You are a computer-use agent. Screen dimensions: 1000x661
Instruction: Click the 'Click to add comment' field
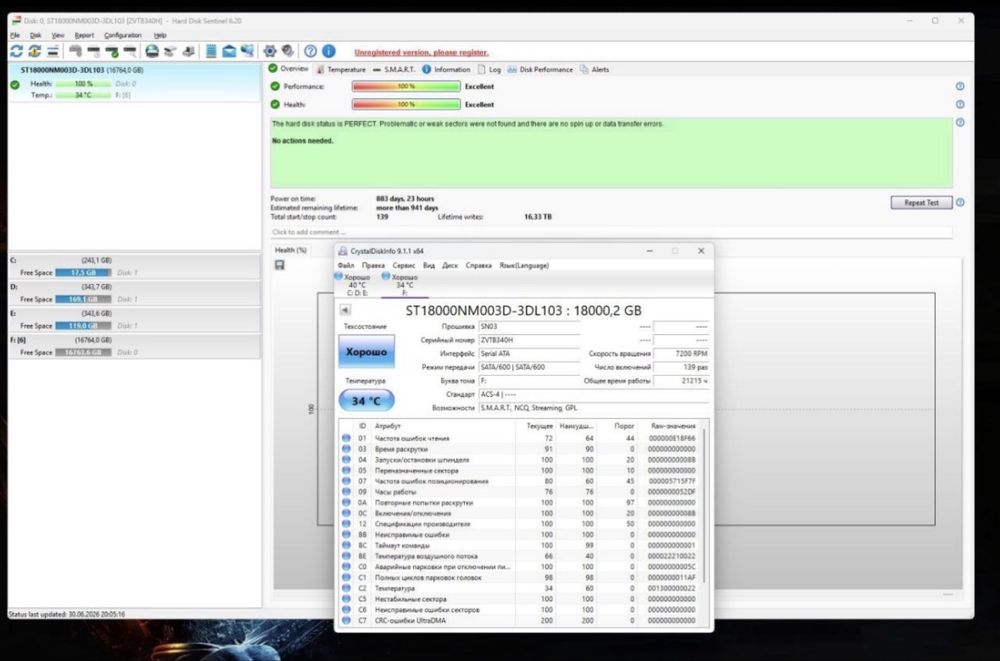click(x=611, y=232)
